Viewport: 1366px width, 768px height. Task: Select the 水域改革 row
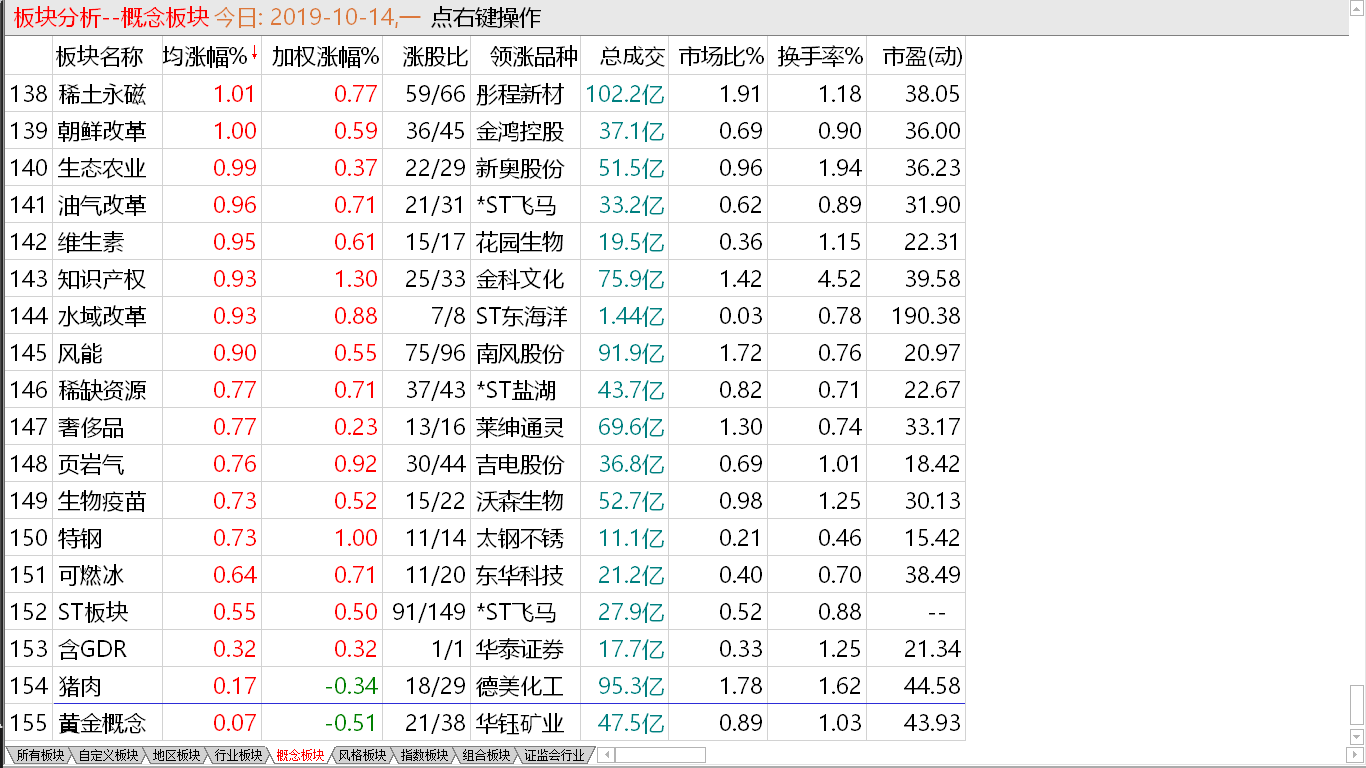pos(485,316)
